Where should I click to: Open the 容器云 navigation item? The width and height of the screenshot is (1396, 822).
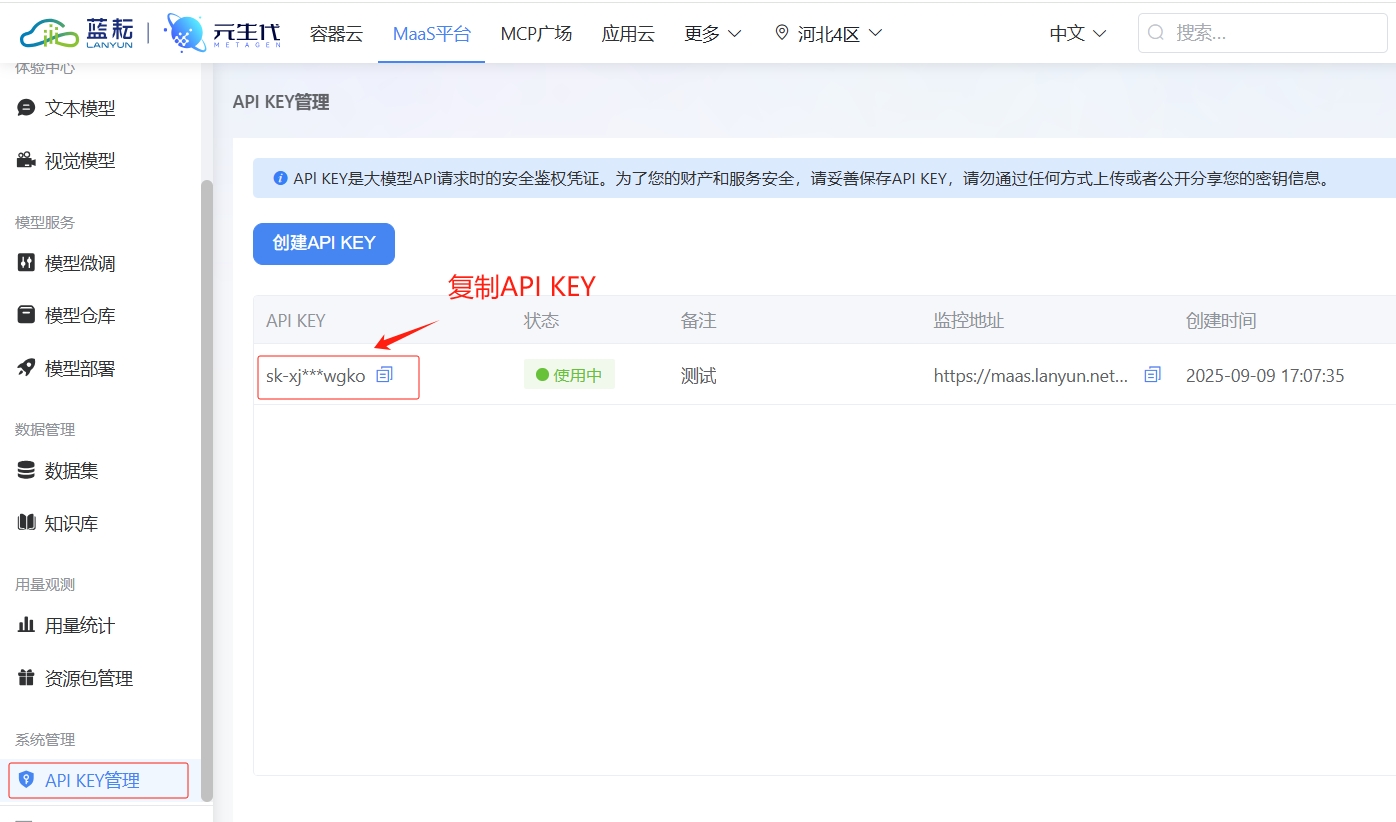pyautogui.click(x=335, y=33)
